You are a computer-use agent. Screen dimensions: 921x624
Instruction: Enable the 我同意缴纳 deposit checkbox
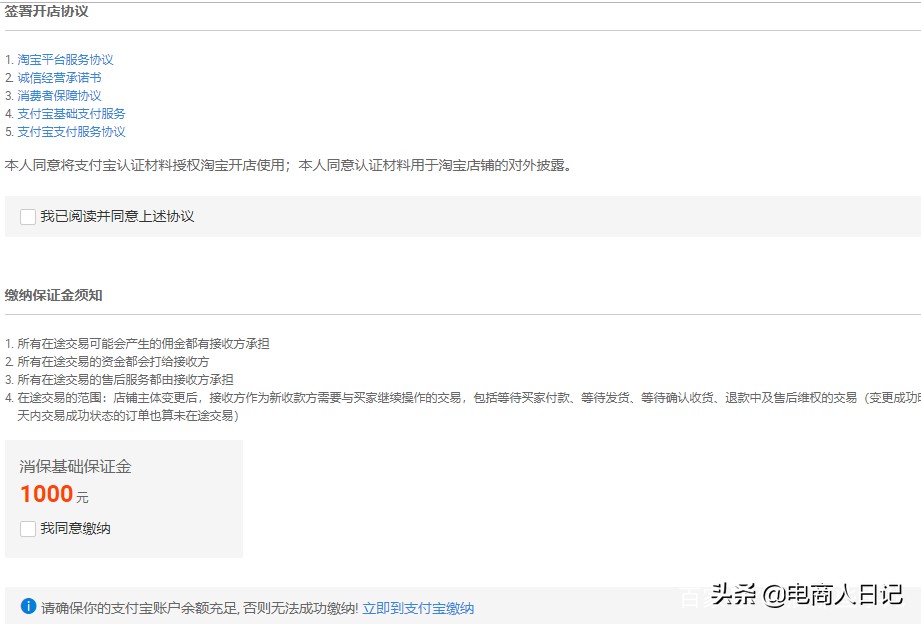pyautogui.click(x=27, y=528)
